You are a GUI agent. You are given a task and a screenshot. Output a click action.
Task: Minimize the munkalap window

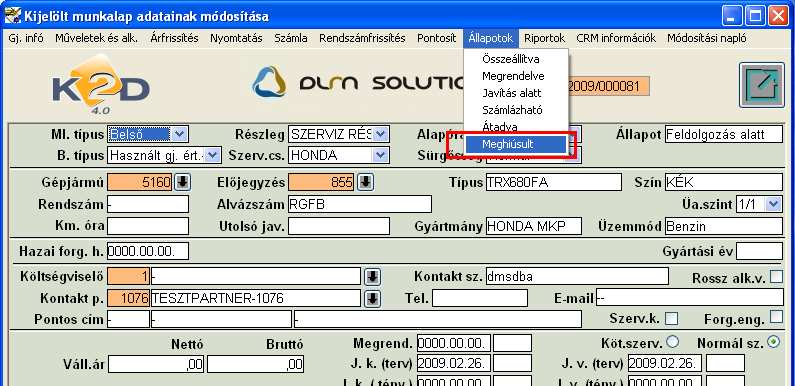click(x=731, y=17)
